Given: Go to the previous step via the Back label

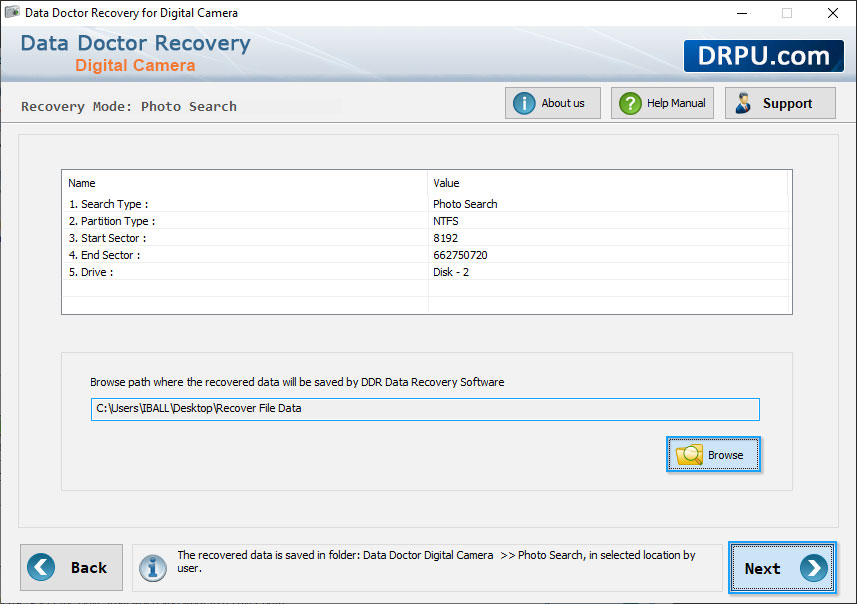Looking at the screenshot, I should (89, 567).
